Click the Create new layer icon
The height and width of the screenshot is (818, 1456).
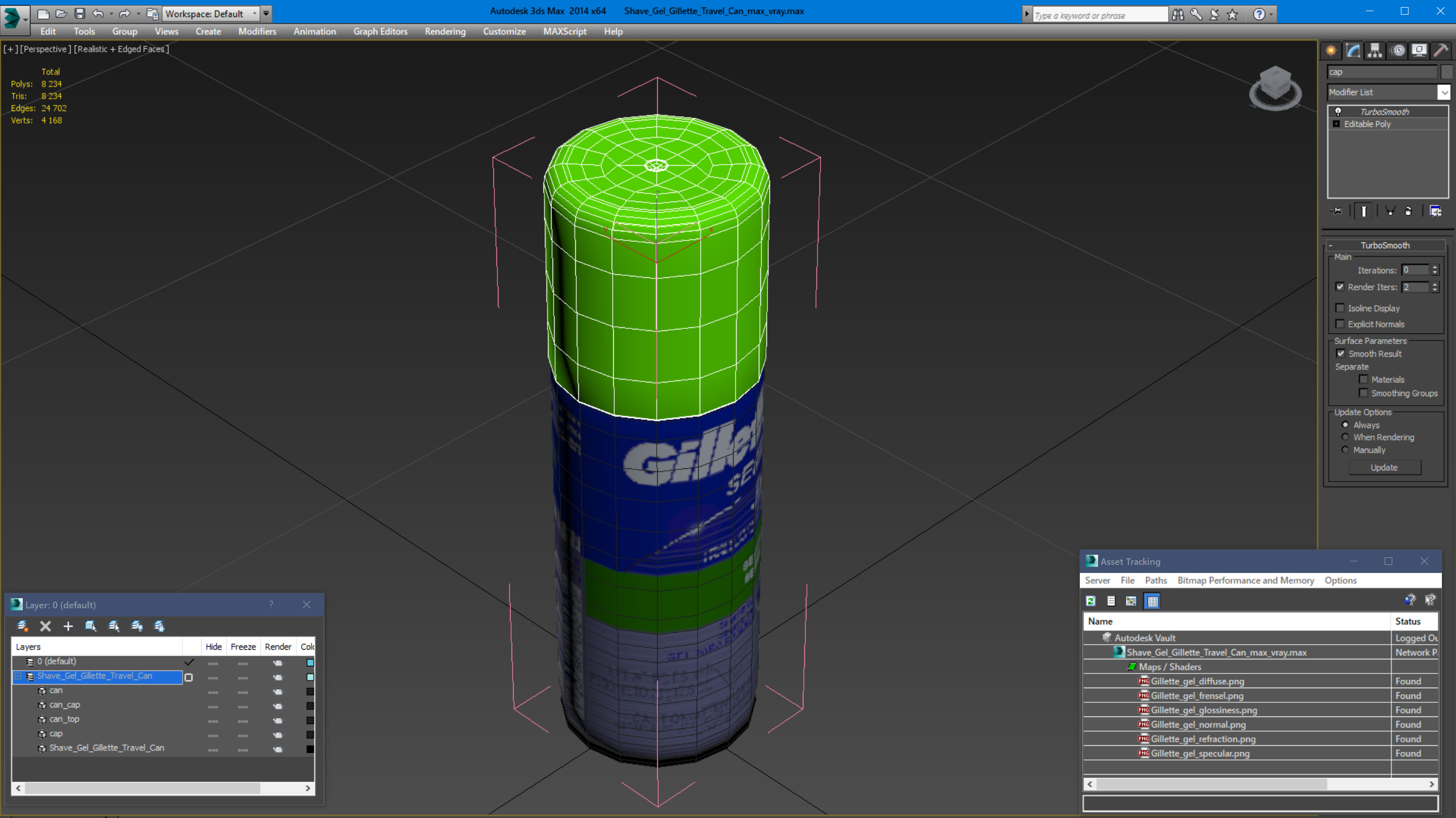click(x=23, y=626)
